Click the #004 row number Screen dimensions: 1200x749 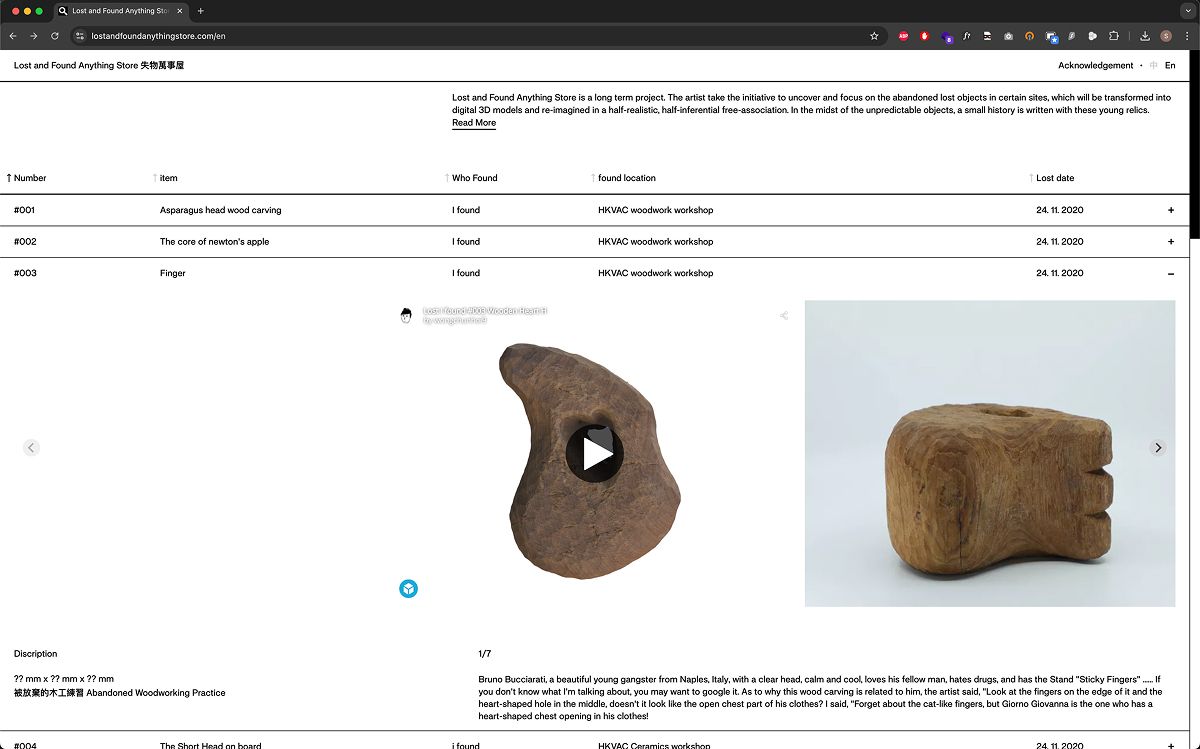pos(25,745)
